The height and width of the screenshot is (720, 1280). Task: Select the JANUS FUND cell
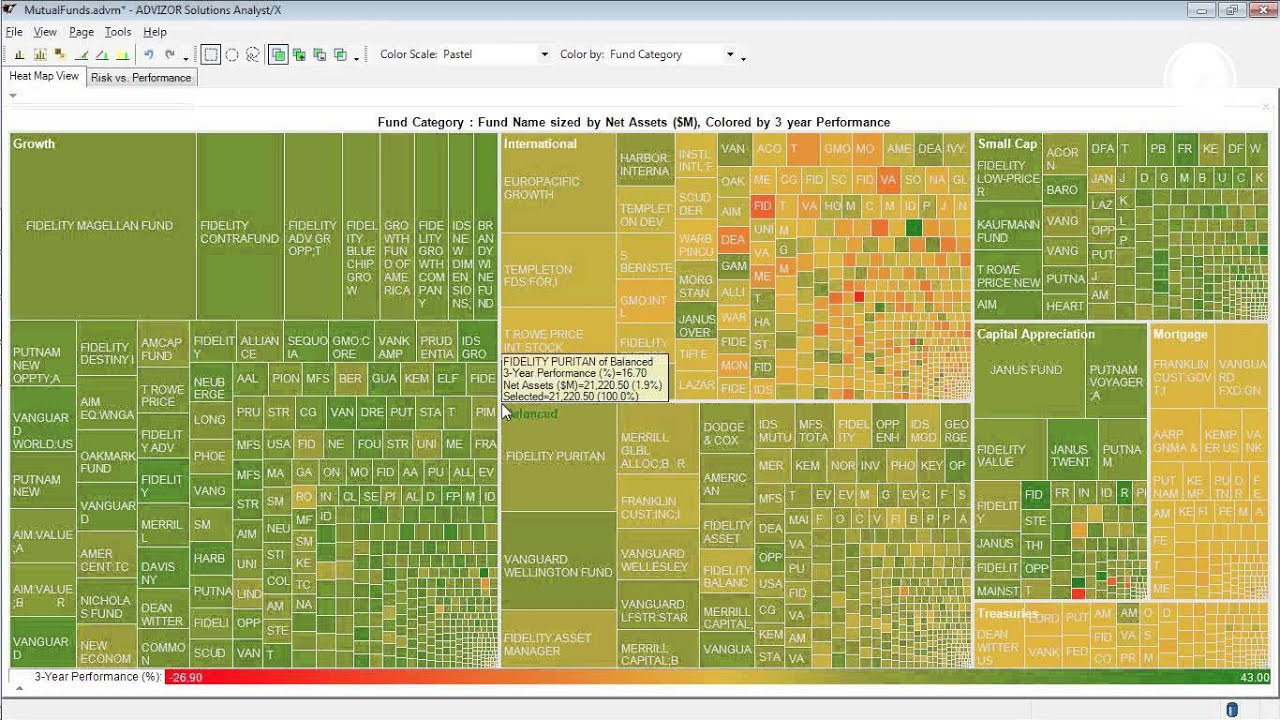1030,370
